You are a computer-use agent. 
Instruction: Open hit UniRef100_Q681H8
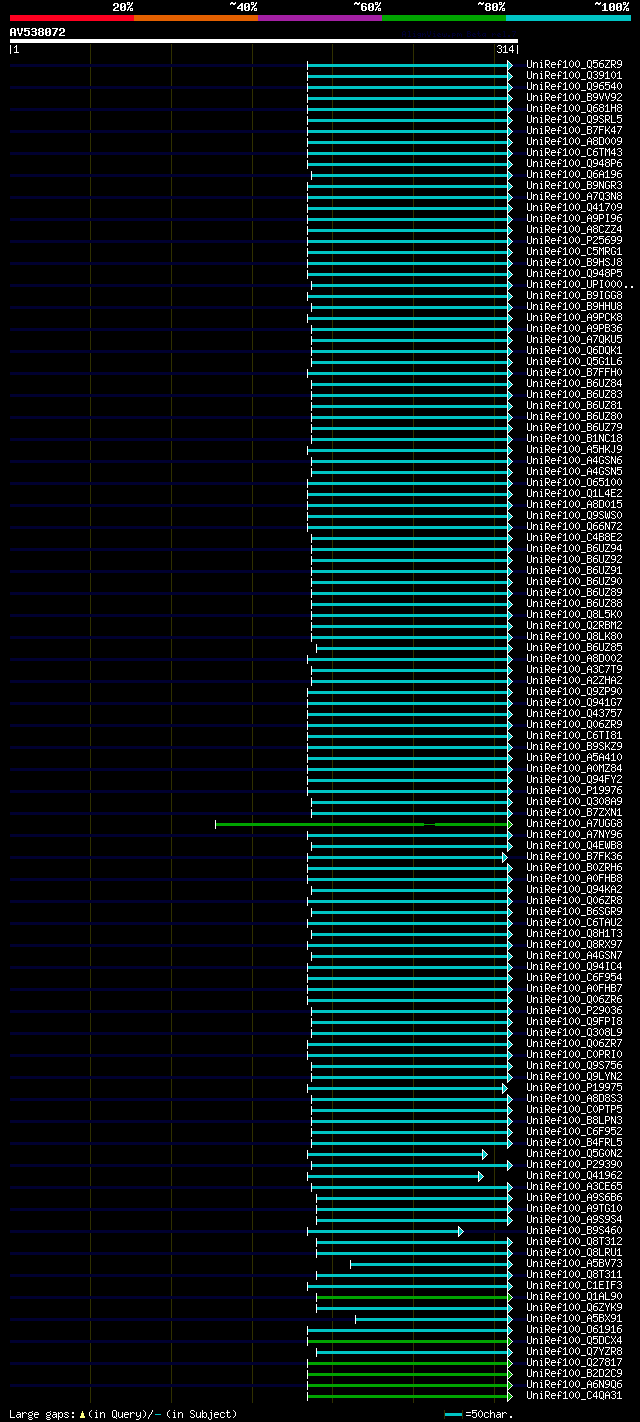[574, 108]
